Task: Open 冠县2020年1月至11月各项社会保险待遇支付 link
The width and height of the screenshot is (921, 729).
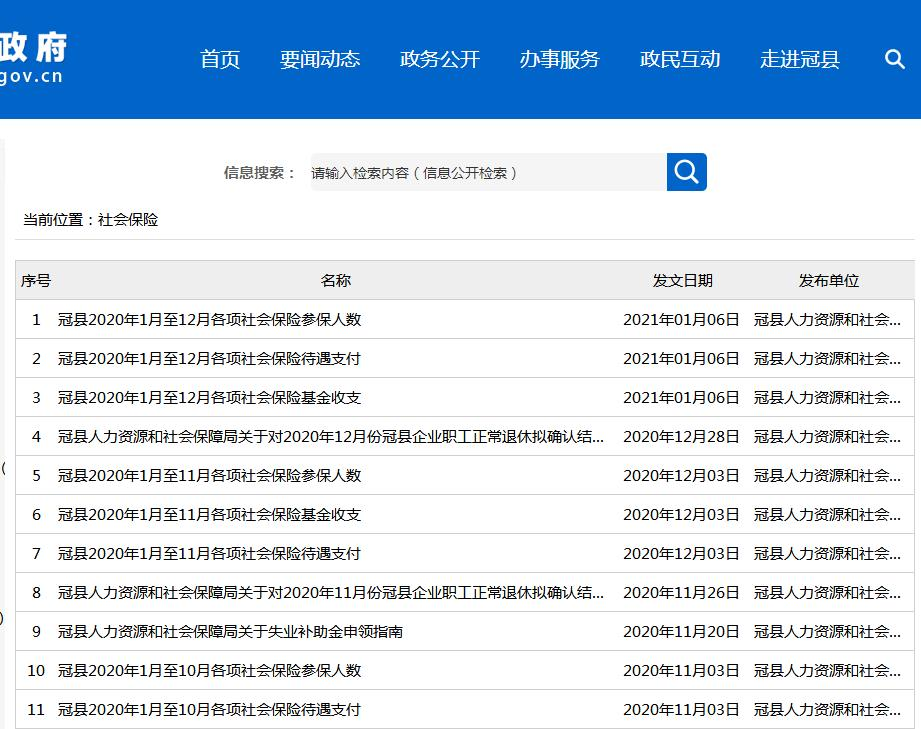Action: pyautogui.click(x=209, y=553)
